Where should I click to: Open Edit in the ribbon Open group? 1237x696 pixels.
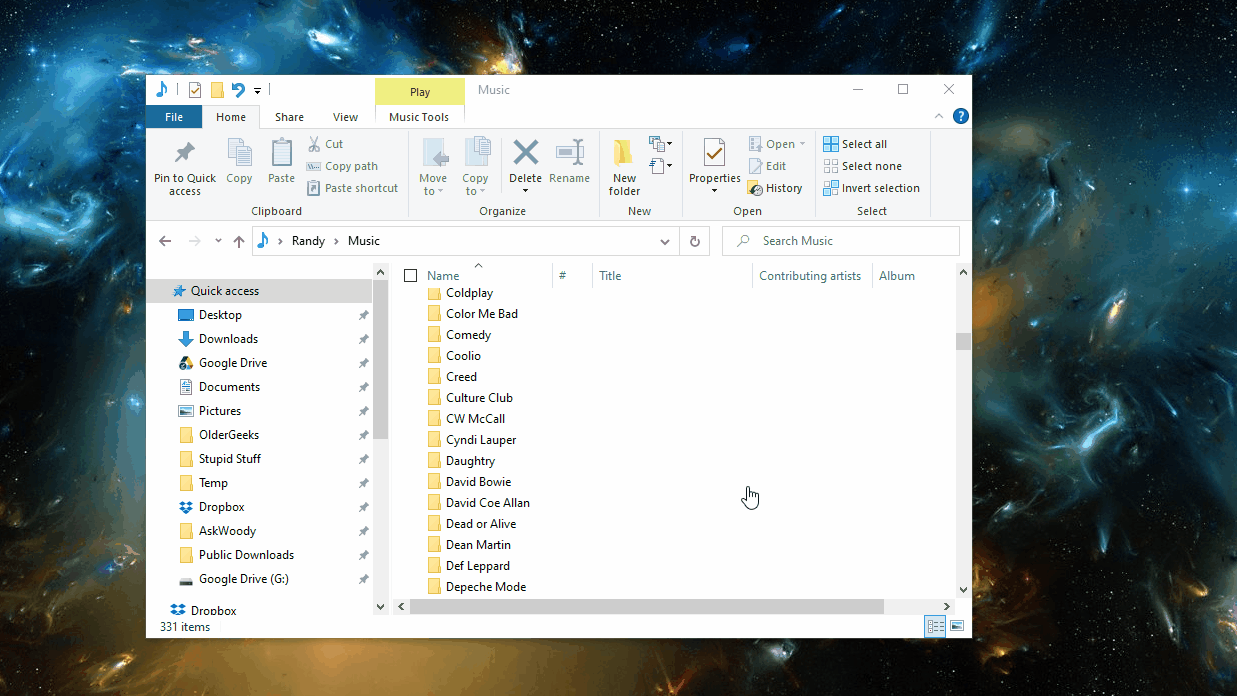point(767,166)
